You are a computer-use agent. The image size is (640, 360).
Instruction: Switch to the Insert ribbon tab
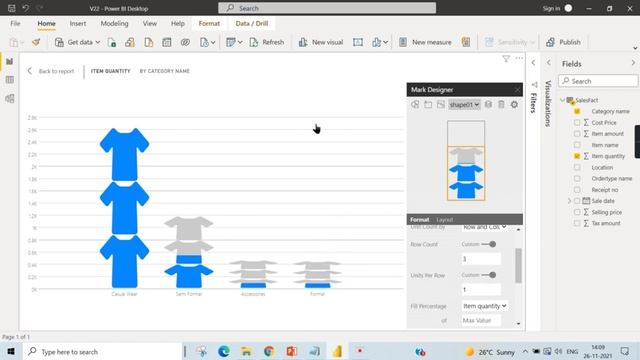click(x=78, y=24)
